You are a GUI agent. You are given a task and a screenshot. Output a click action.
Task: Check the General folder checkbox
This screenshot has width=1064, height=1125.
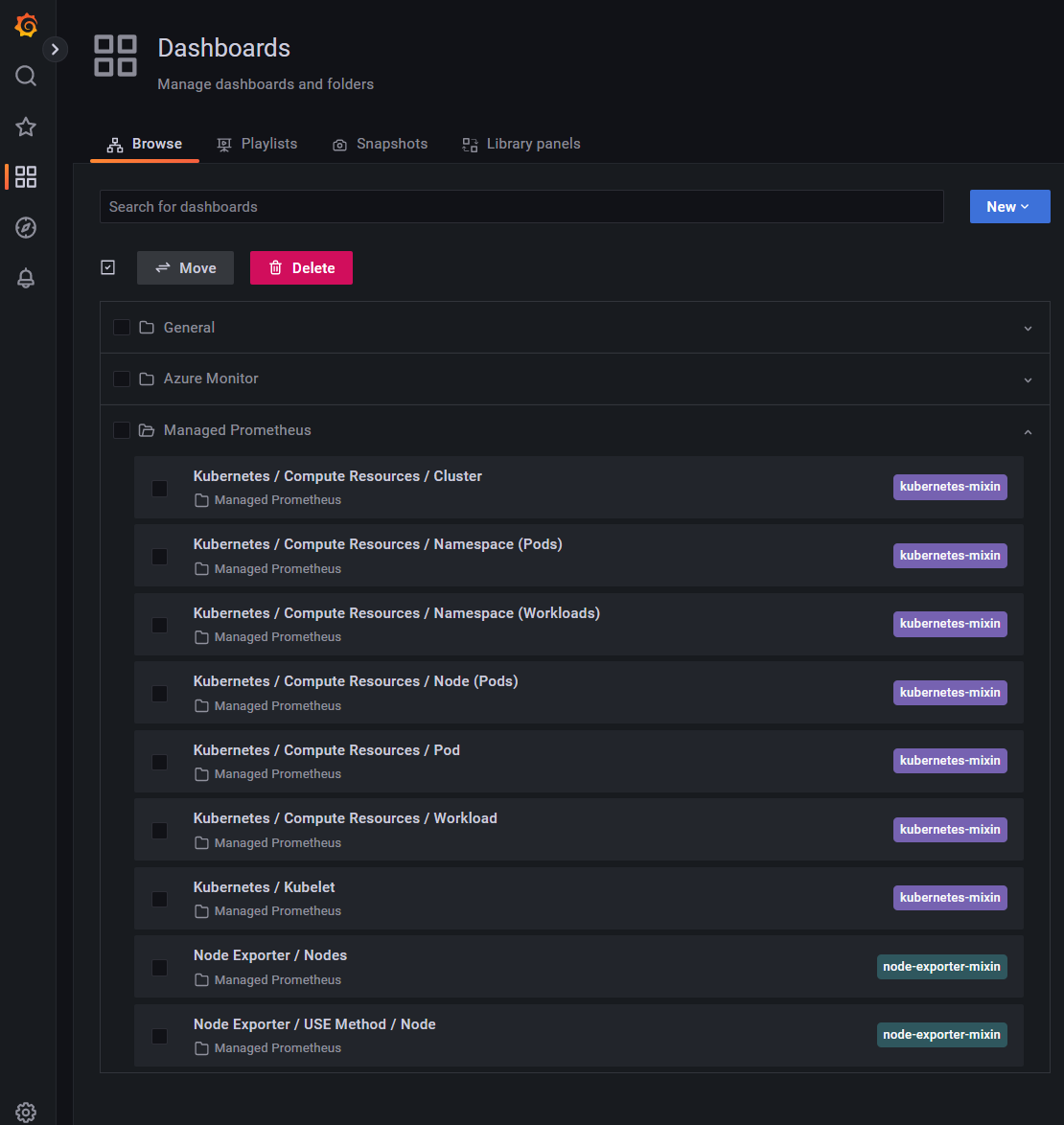click(x=122, y=328)
